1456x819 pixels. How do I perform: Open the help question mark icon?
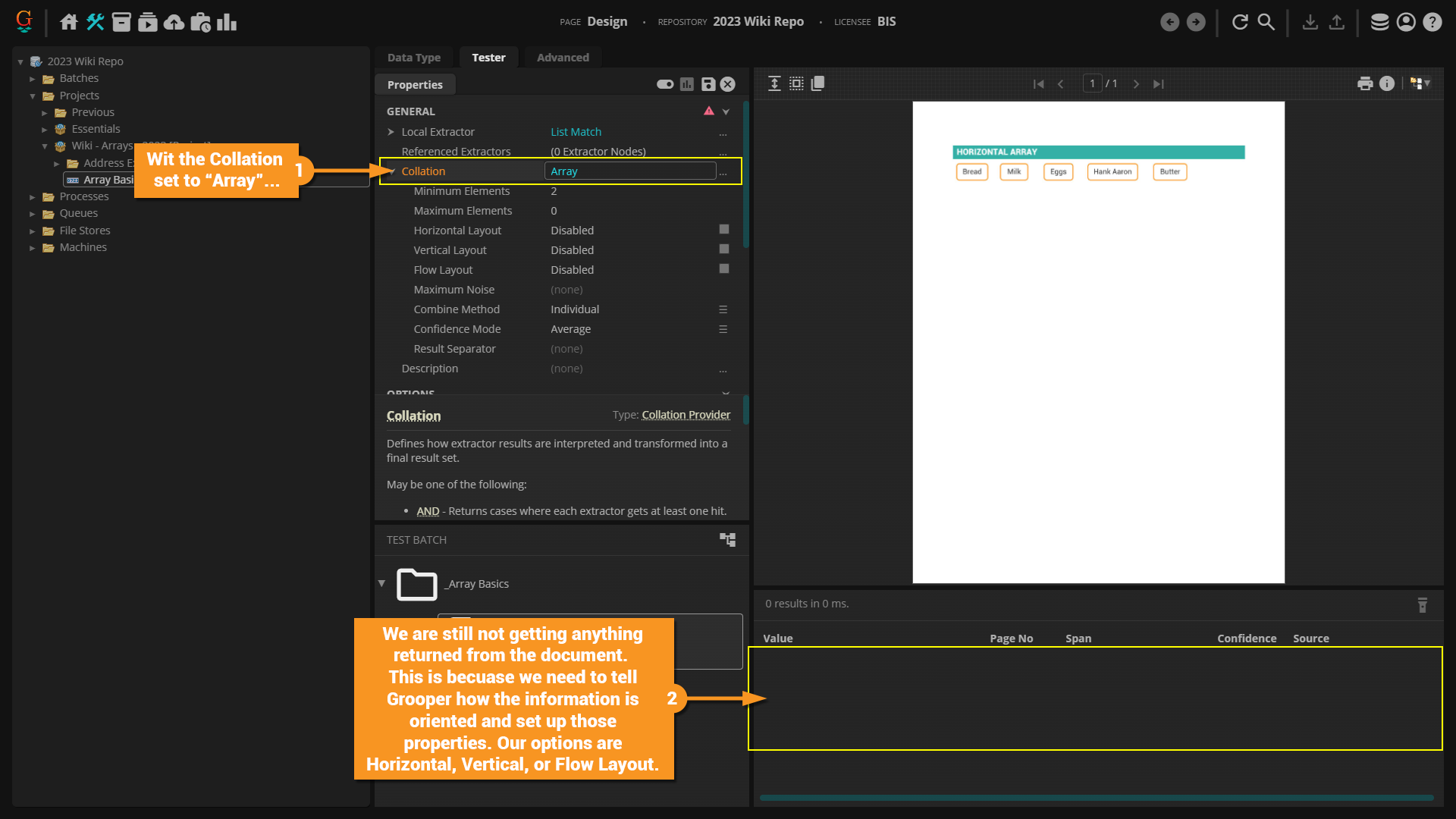[1432, 22]
